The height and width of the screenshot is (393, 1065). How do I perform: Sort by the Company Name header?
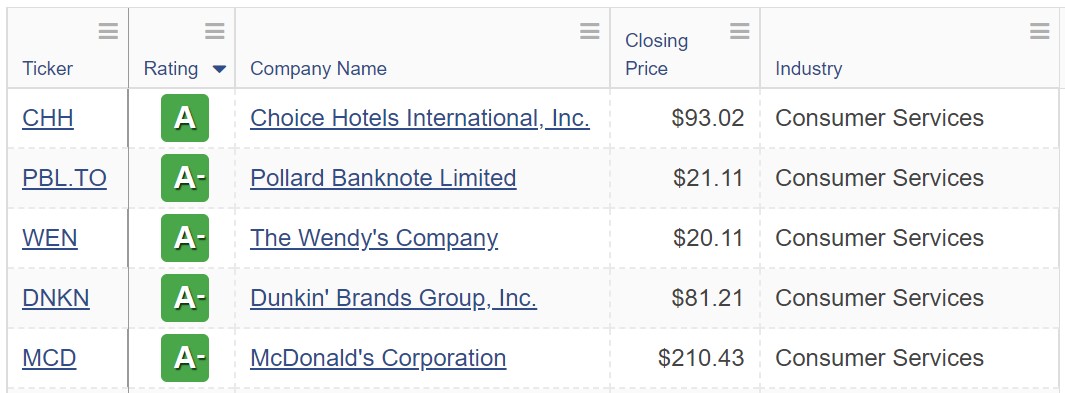[319, 69]
